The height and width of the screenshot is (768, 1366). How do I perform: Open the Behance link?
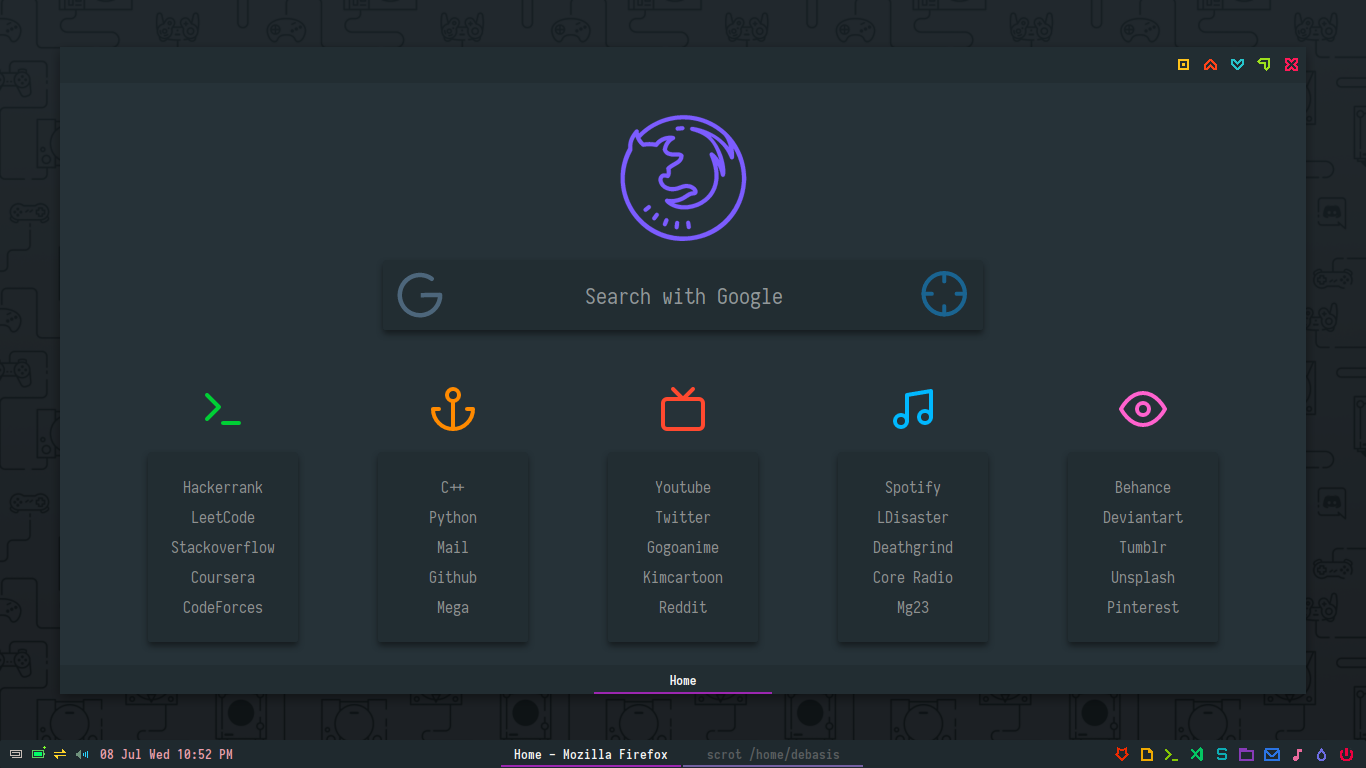pos(1143,487)
